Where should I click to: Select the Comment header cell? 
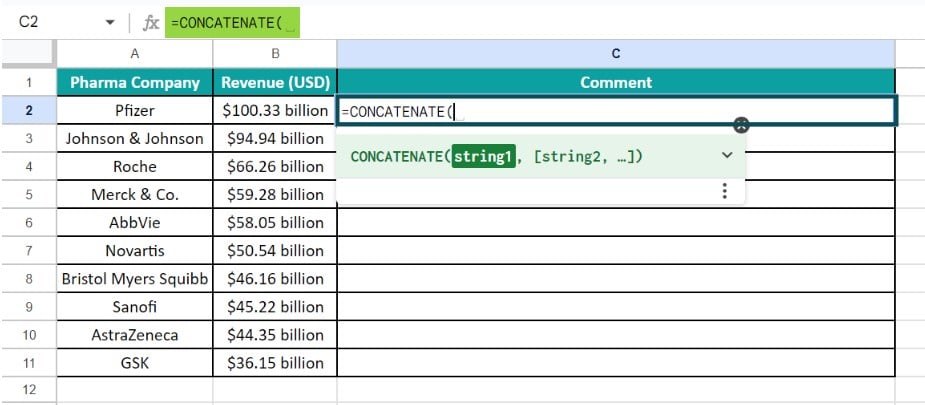click(x=616, y=82)
